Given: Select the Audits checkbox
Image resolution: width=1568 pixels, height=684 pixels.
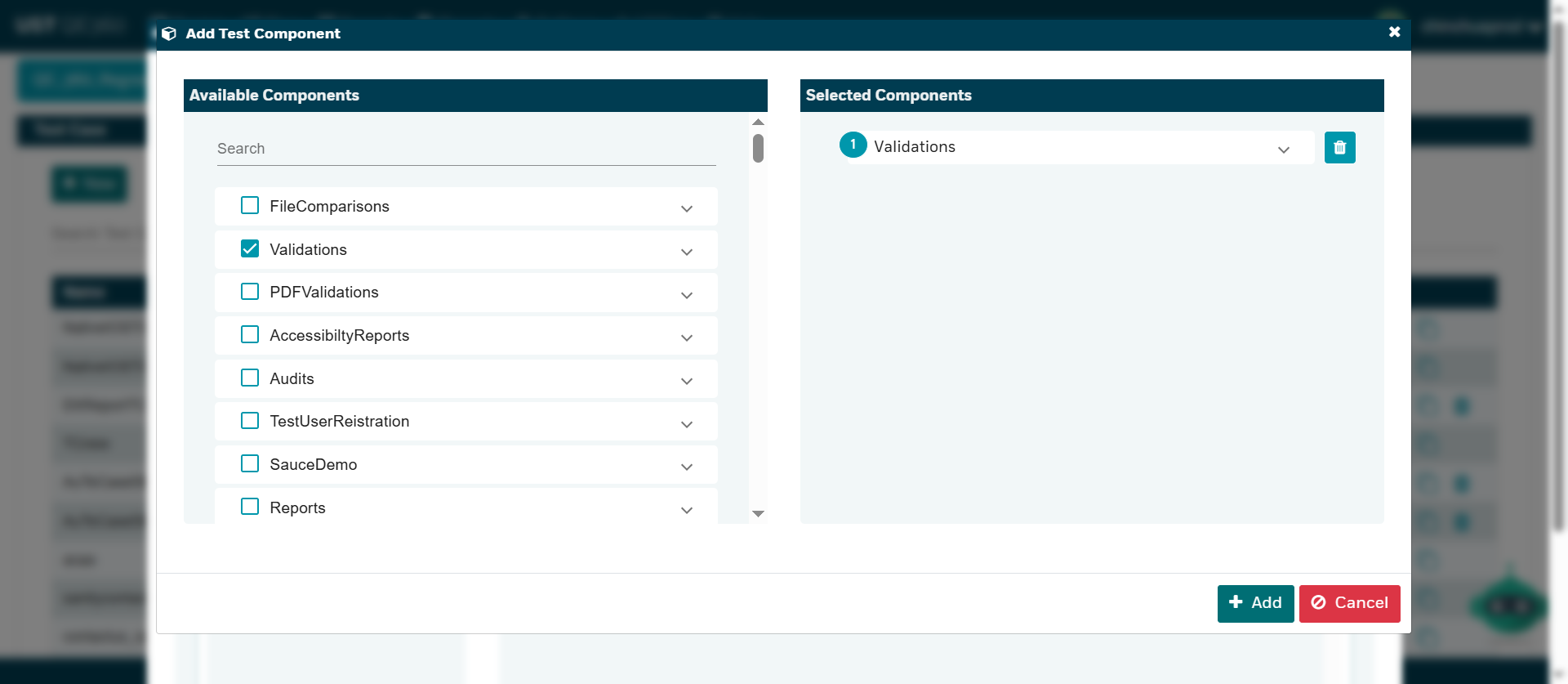Looking at the screenshot, I should click(x=250, y=378).
